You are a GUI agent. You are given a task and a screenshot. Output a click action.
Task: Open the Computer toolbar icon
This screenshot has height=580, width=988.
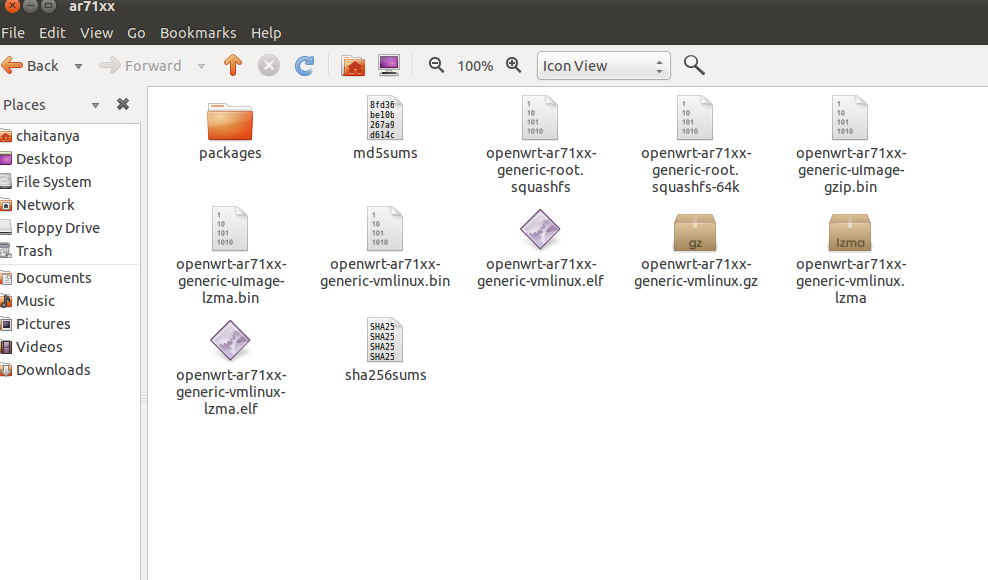[x=389, y=66]
